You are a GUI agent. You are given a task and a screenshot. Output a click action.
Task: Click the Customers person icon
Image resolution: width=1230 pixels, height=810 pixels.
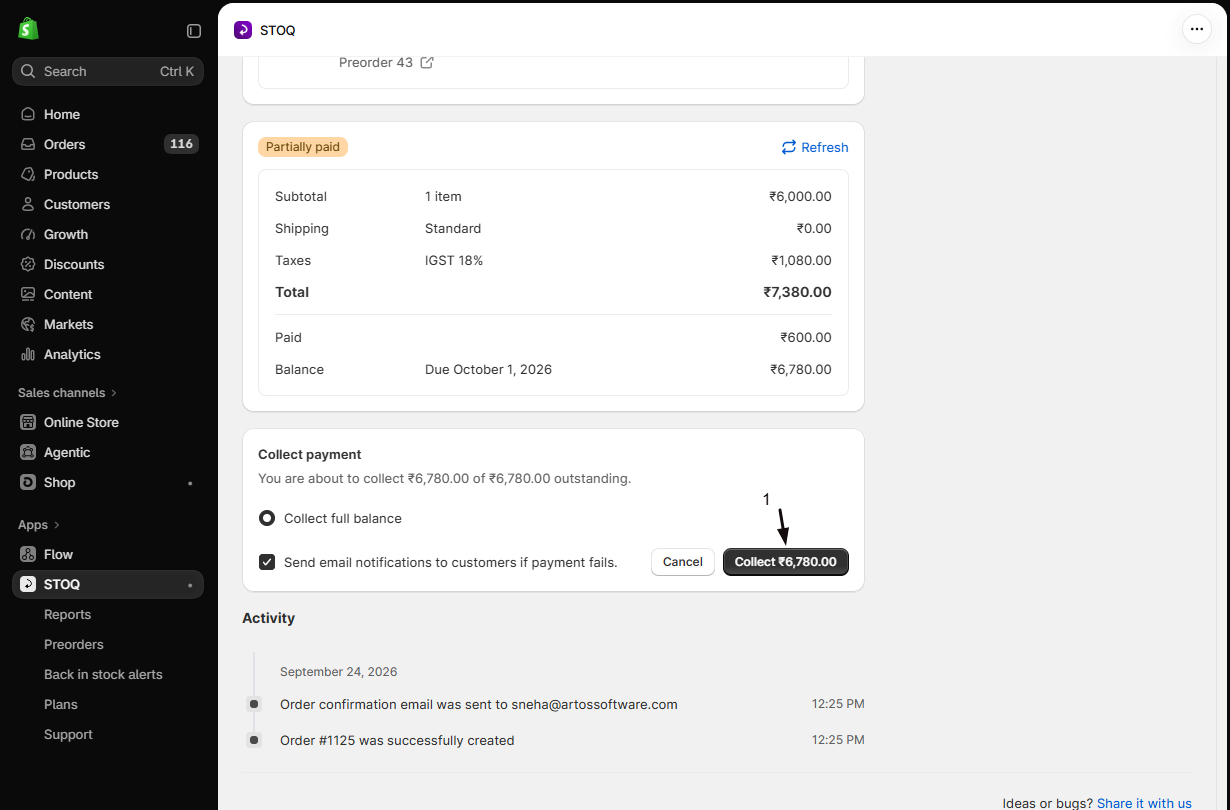(28, 204)
